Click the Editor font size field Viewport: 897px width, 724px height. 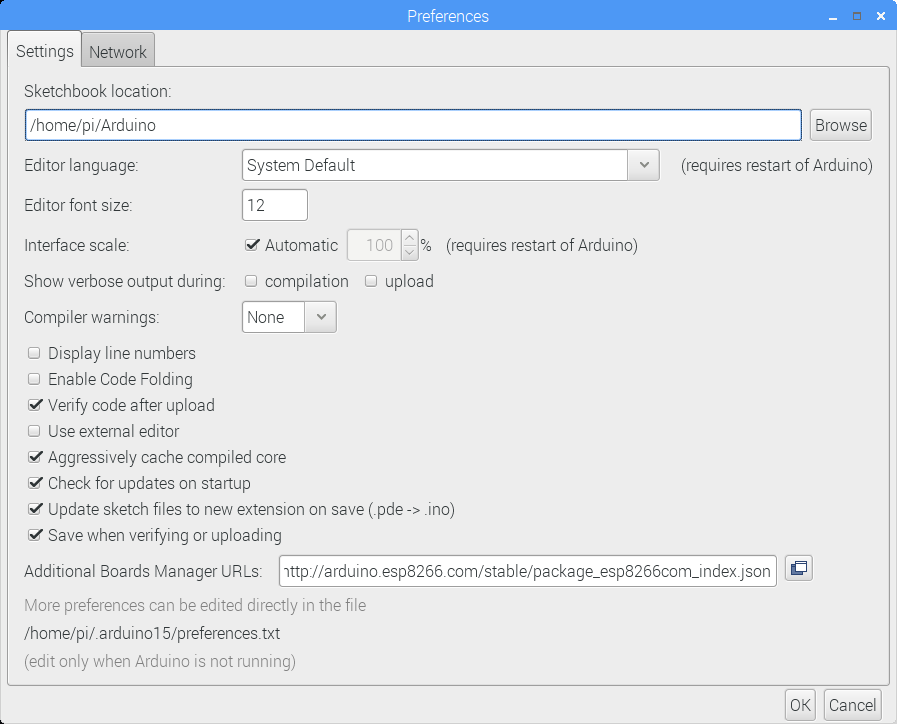tap(275, 205)
